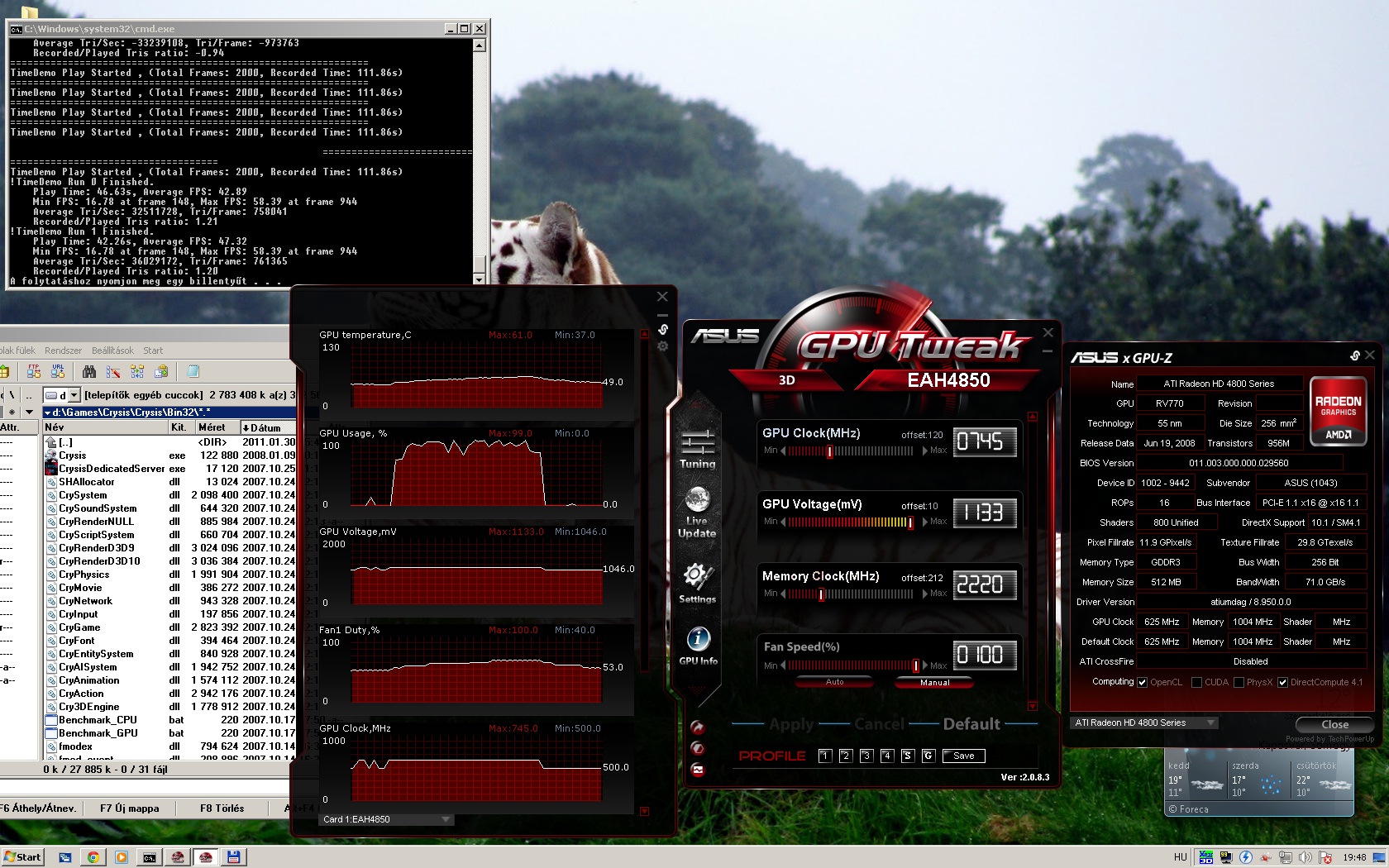Open the left panel history arrow next to asterisk
Screen dimensions: 1389x868
[29, 412]
